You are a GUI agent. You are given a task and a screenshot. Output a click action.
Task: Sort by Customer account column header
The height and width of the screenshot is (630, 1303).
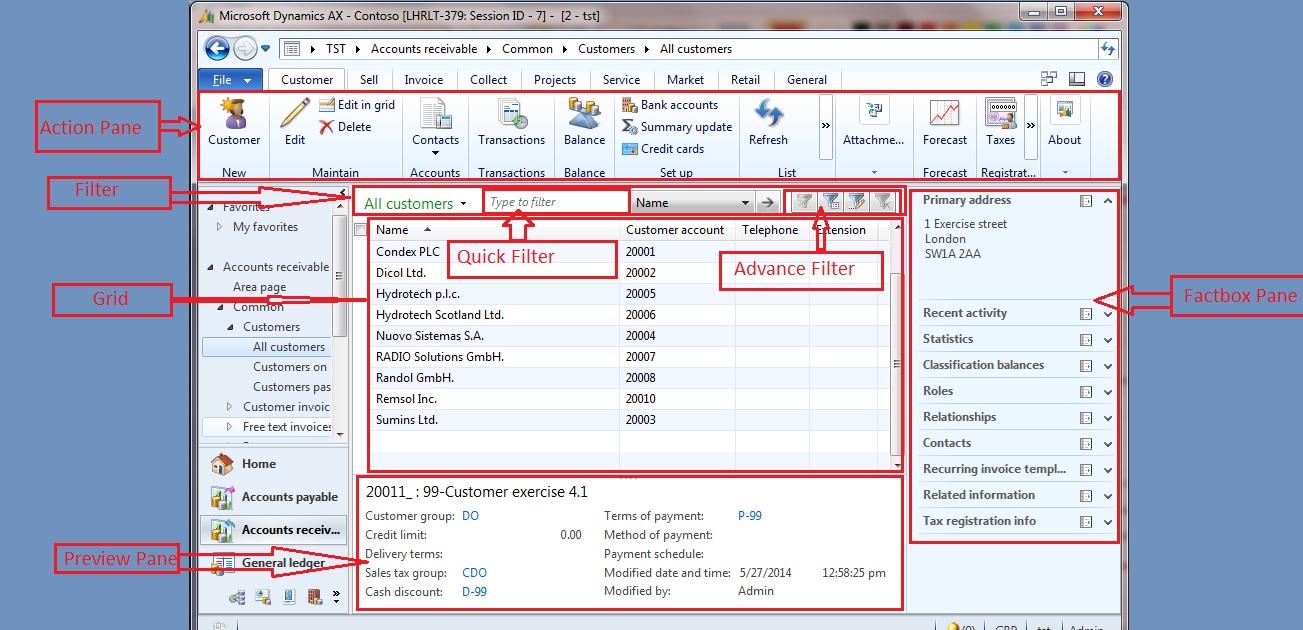click(x=677, y=230)
